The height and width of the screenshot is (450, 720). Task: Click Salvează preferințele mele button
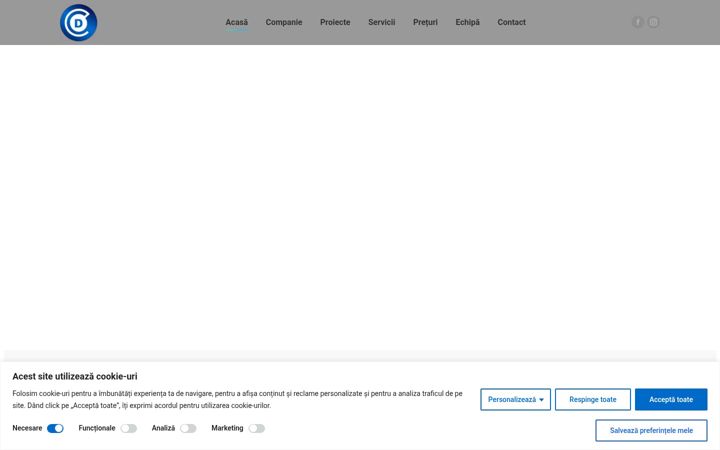[651, 430]
